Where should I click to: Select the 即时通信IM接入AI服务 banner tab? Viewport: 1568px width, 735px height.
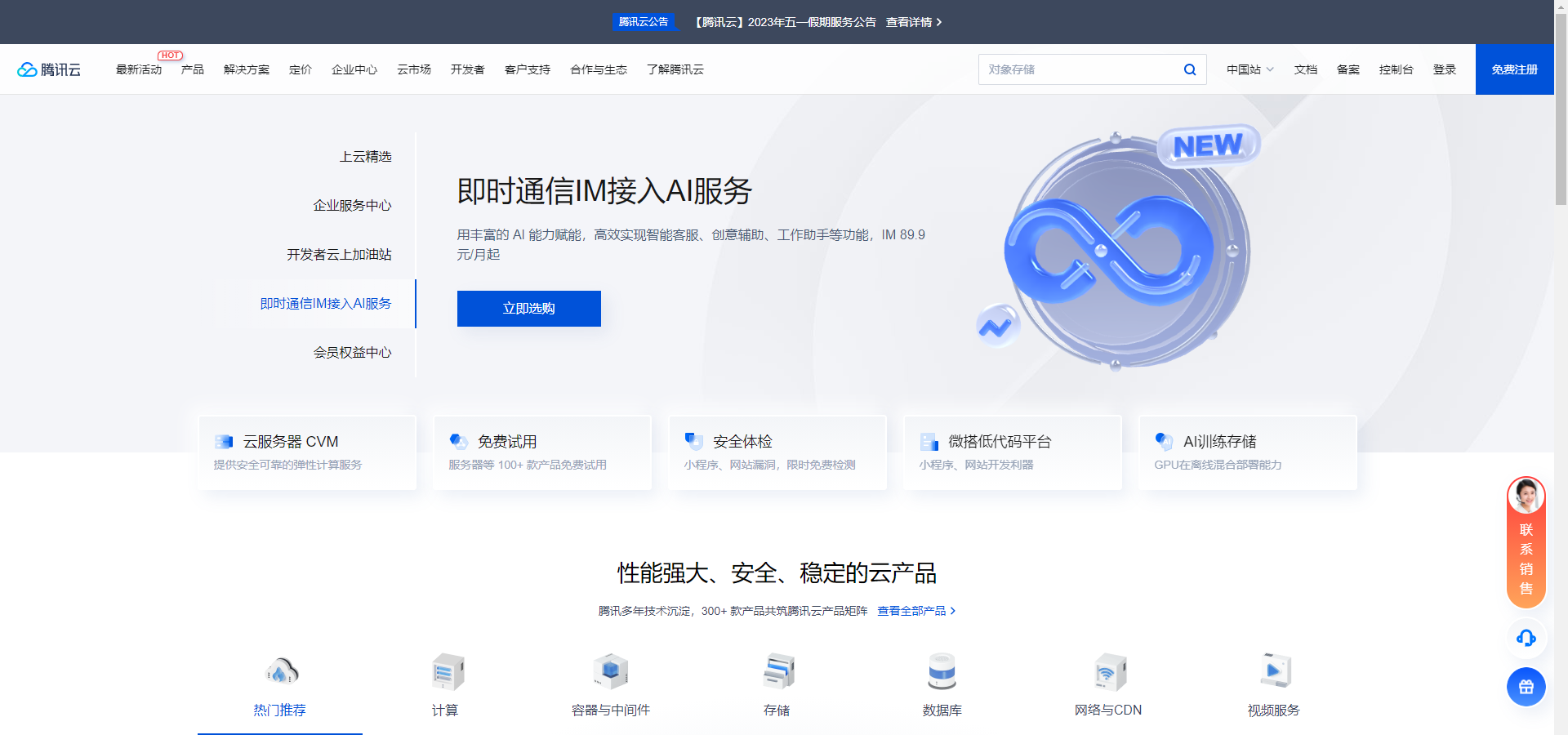pyautogui.click(x=326, y=304)
